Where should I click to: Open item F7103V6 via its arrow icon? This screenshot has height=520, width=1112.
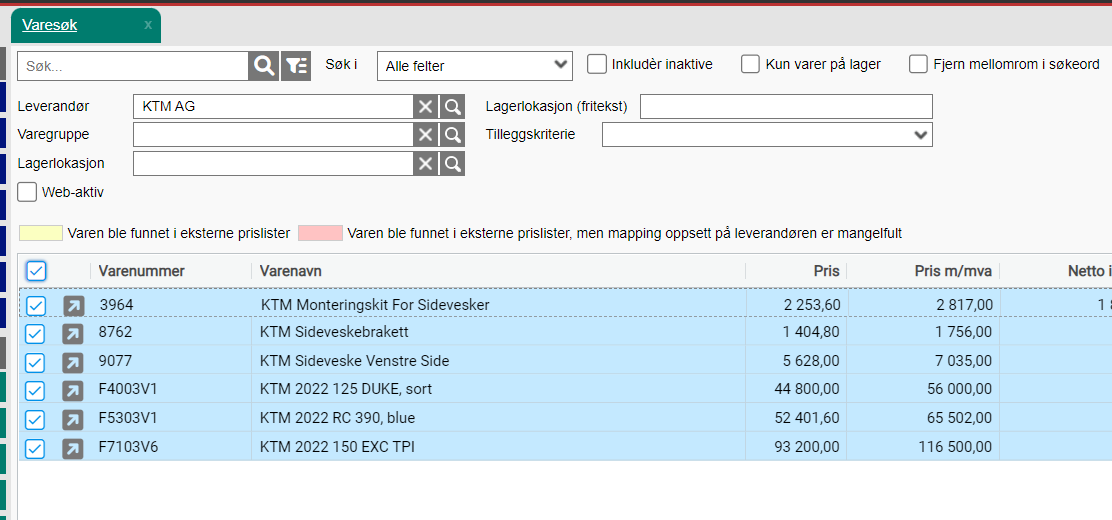(x=73, y=448)
